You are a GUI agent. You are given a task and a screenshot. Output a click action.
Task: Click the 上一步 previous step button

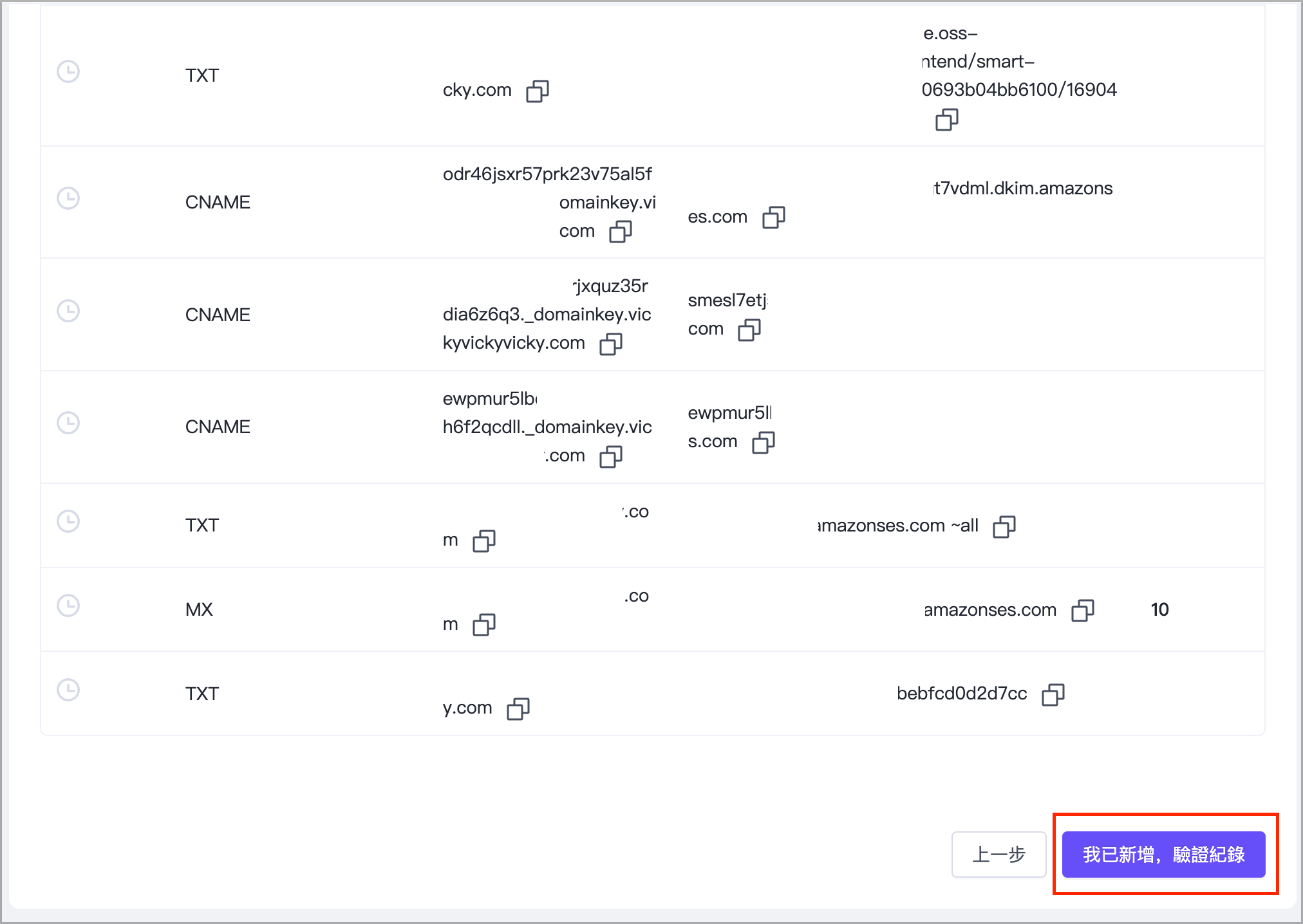(998, 855)
